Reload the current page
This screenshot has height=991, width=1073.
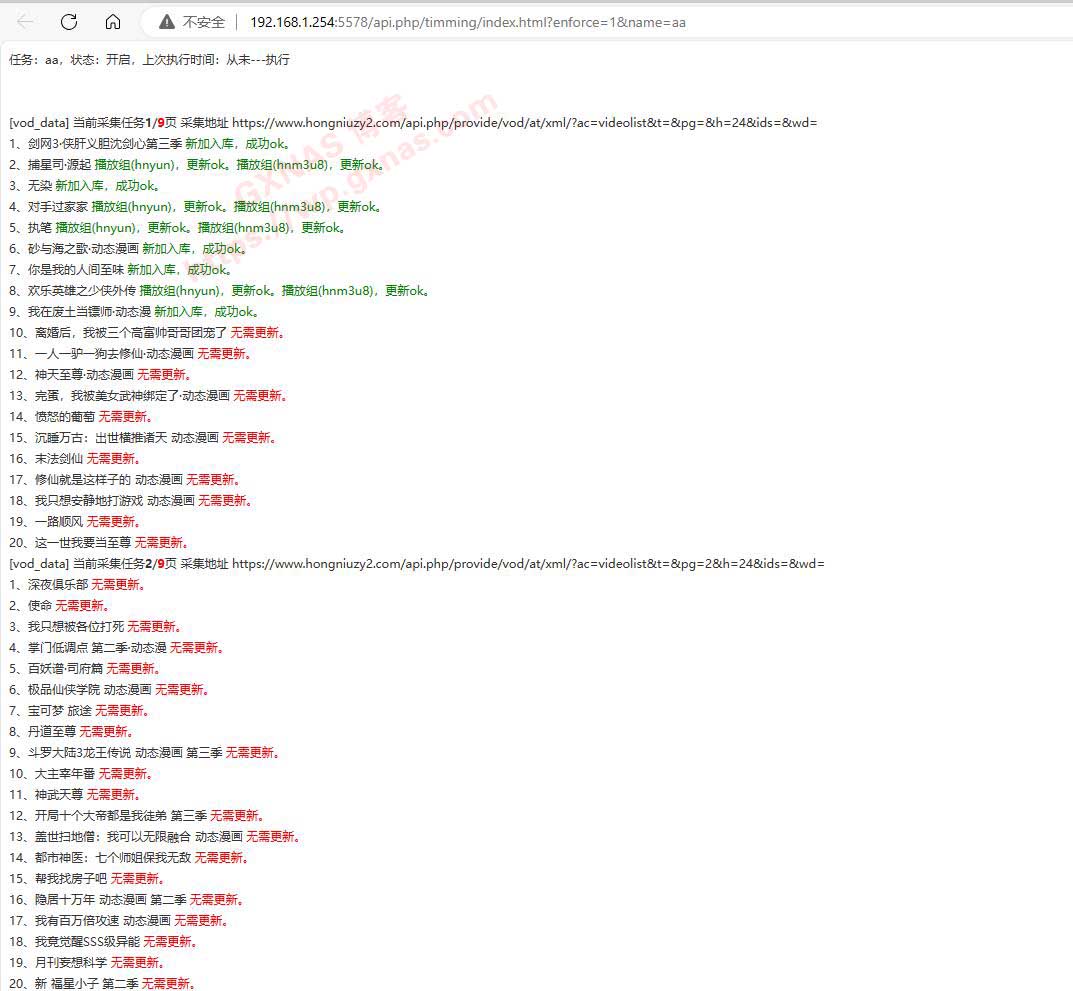pos(69,22)
